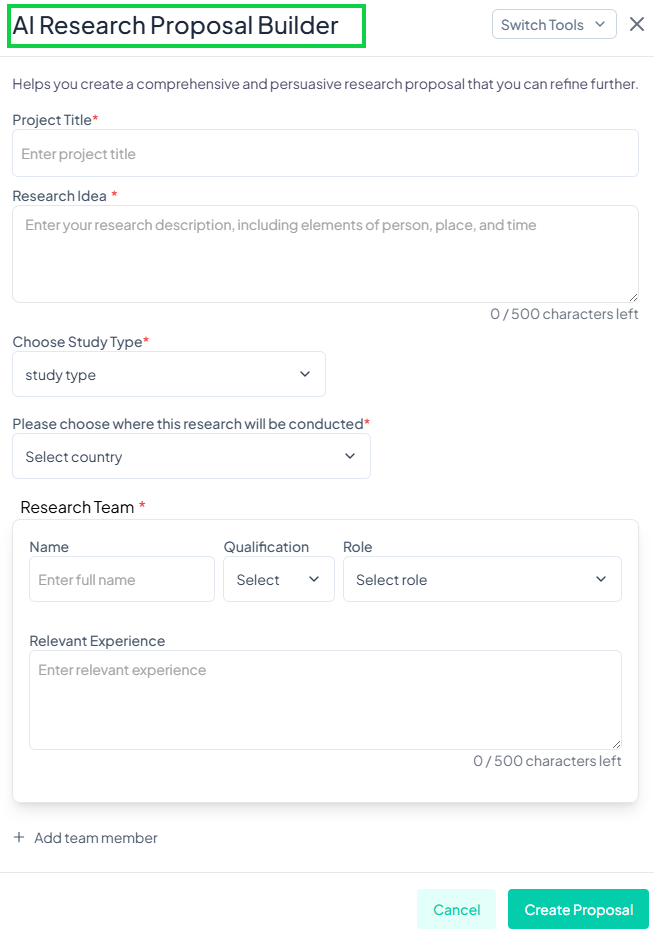Open the Qualification Select dropdown
The image size is (654, 939).
tap(278, 579)
